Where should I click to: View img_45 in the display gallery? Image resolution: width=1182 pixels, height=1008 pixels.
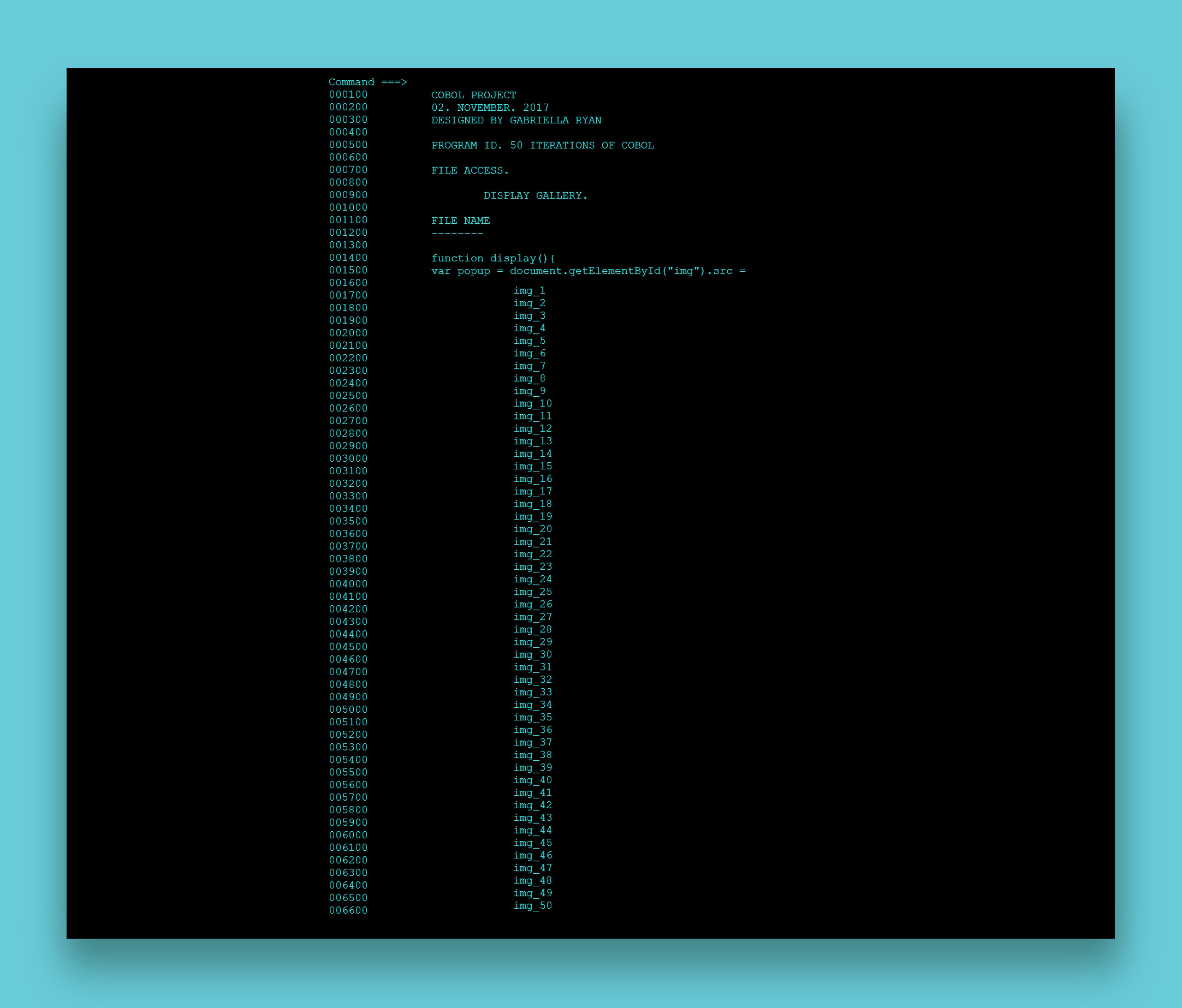coord(532,843)
